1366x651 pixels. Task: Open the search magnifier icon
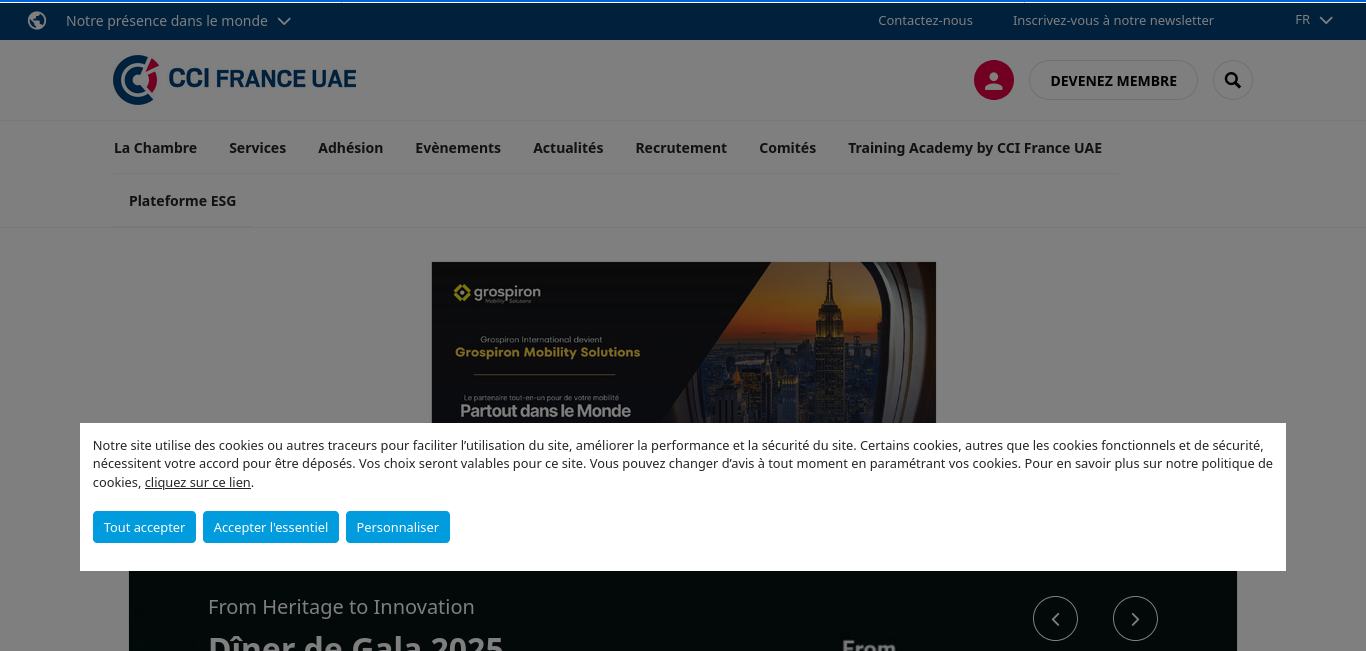click(1233, 80)
